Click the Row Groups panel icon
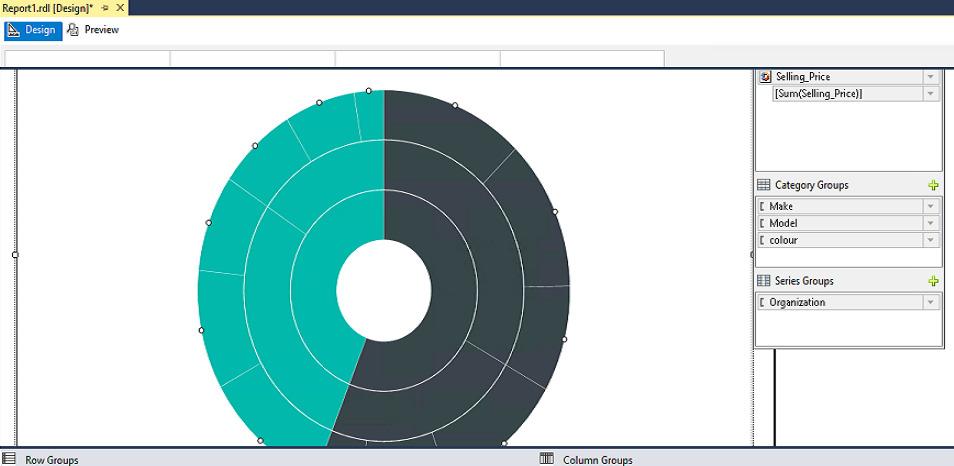Screen dimensions: 954x466 point(9,459)
